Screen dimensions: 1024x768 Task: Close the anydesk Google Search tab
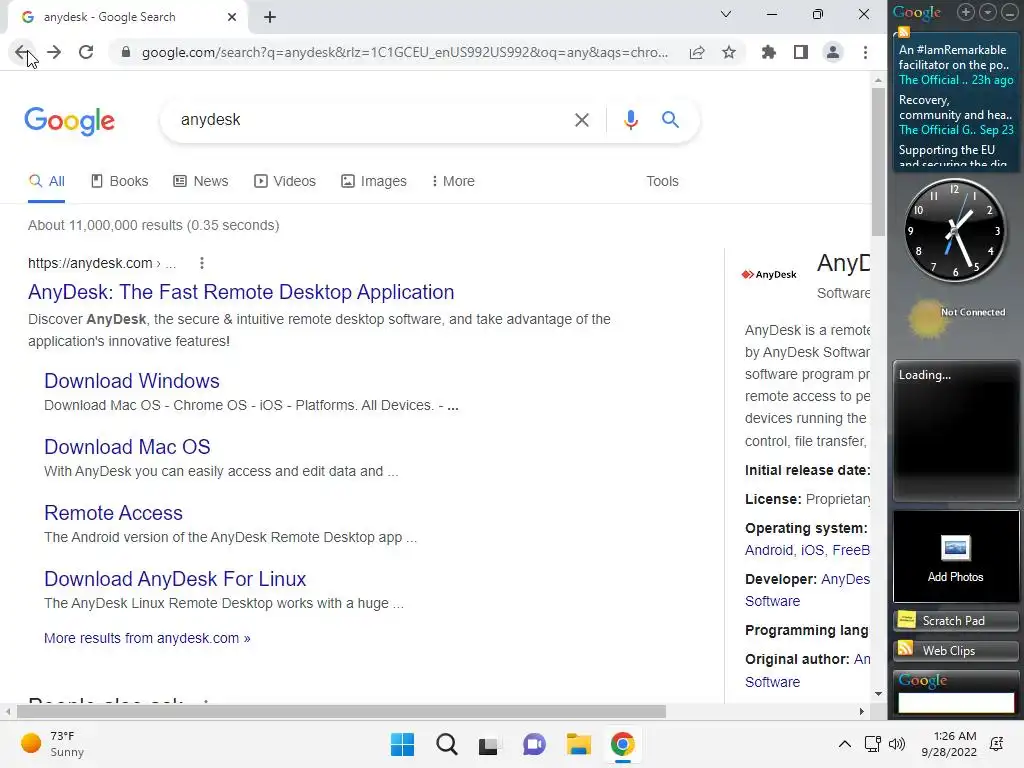(x=232, y=17)
